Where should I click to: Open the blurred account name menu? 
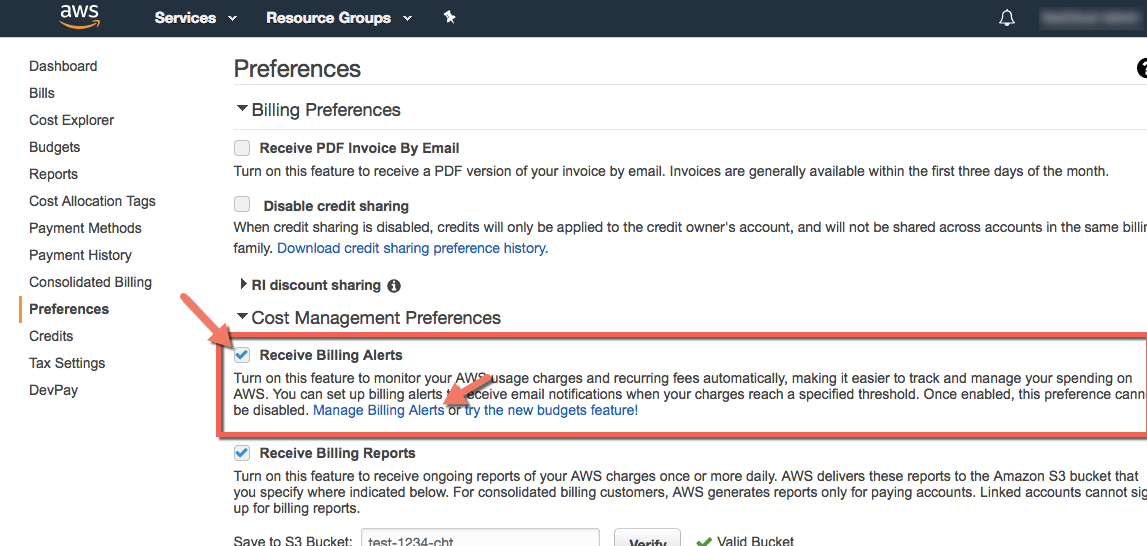coord(1090,18)
